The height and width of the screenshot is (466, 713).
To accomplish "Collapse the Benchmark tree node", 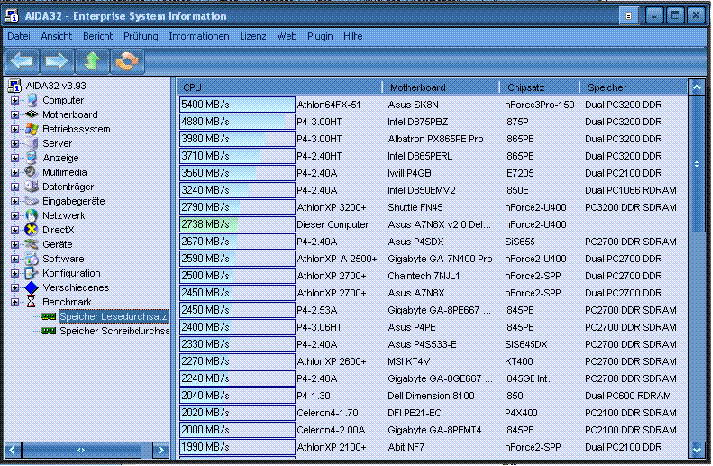I will click(x=15, y=302).
